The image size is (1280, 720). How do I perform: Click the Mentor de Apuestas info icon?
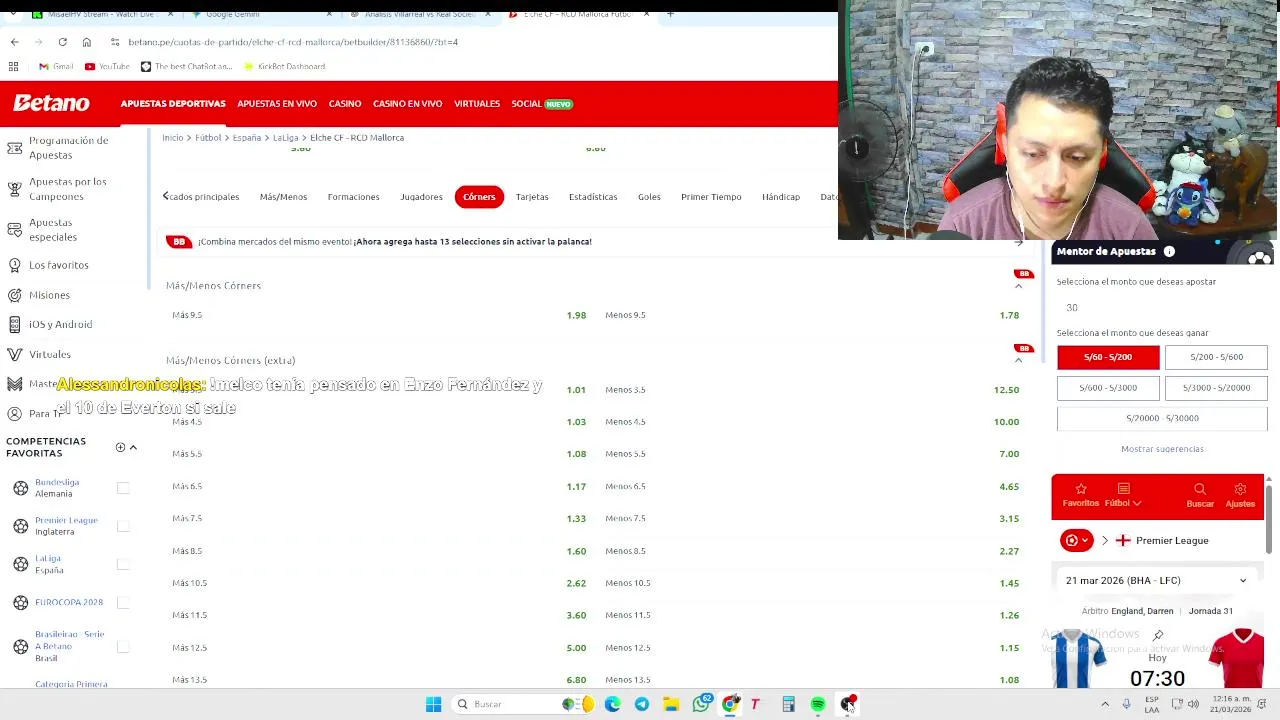[1169, 252]
